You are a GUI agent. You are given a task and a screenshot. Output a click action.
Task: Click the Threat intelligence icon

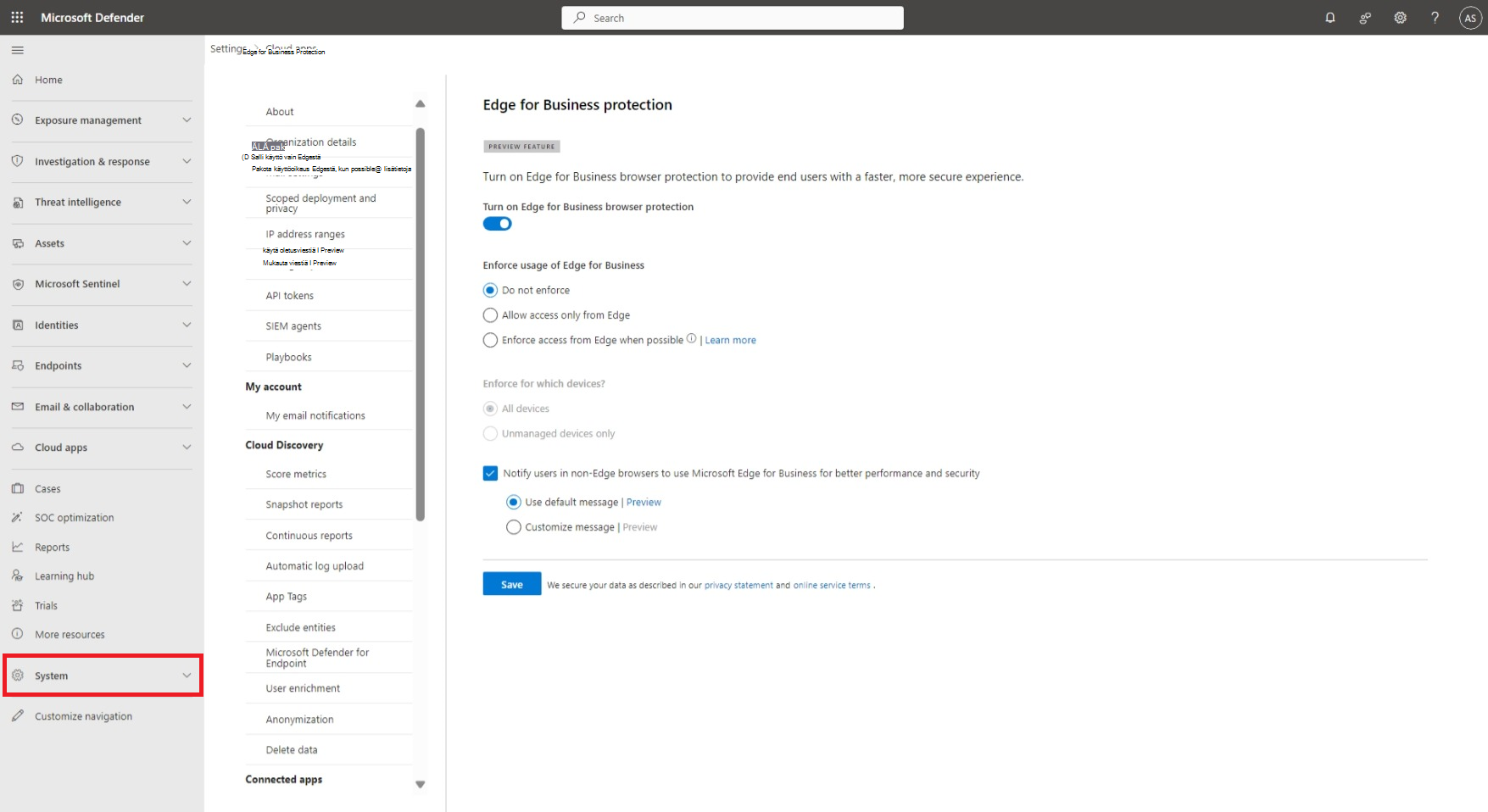[x=17, y=203]
